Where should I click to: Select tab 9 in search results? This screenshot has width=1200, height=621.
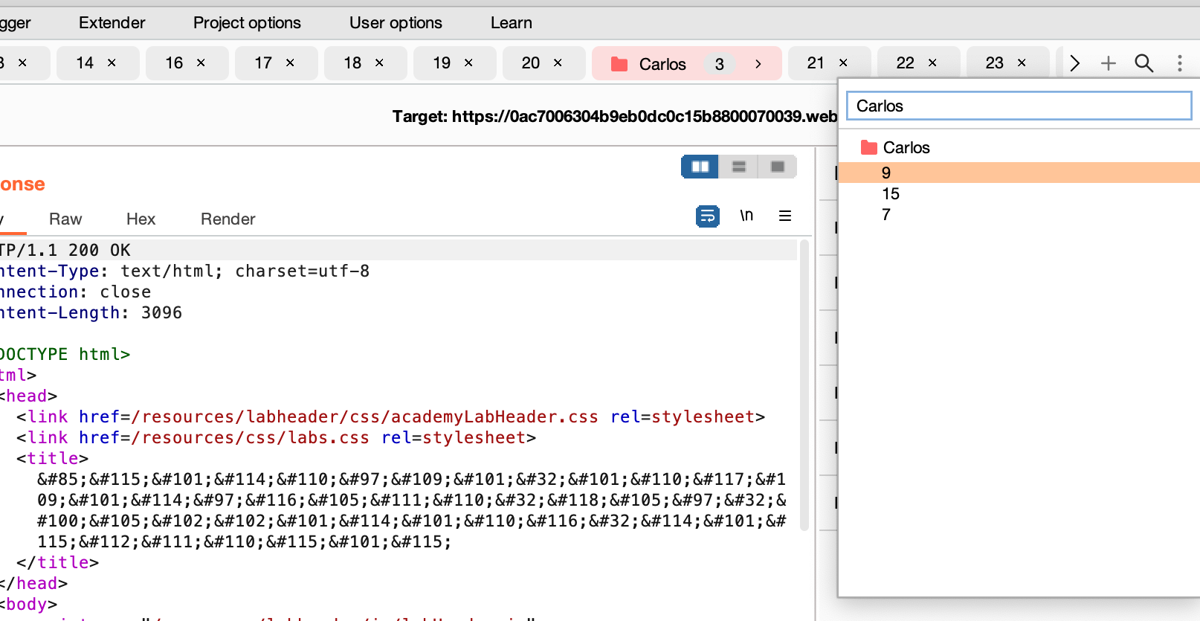(x=1019, y=173)
